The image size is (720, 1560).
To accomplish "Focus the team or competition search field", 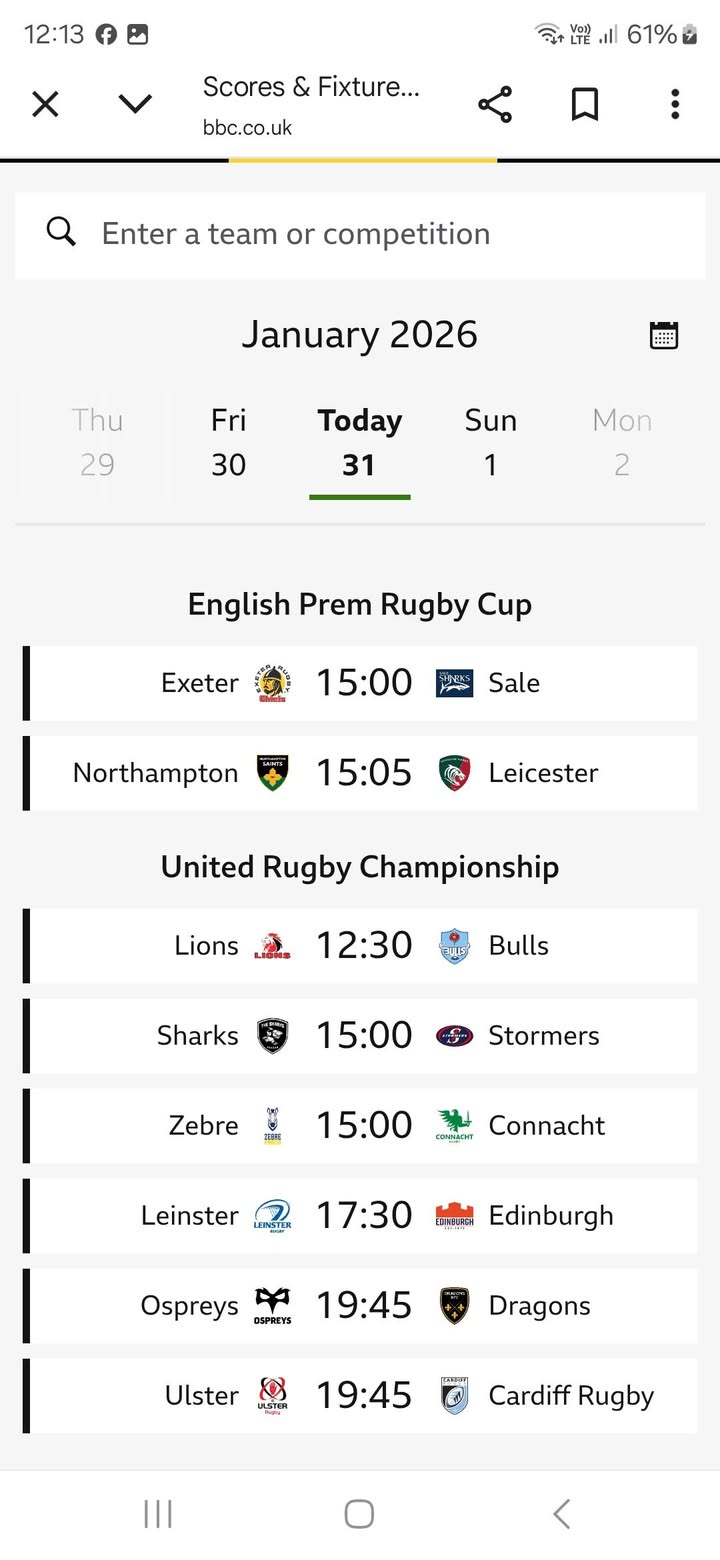I will click(380, 234).
